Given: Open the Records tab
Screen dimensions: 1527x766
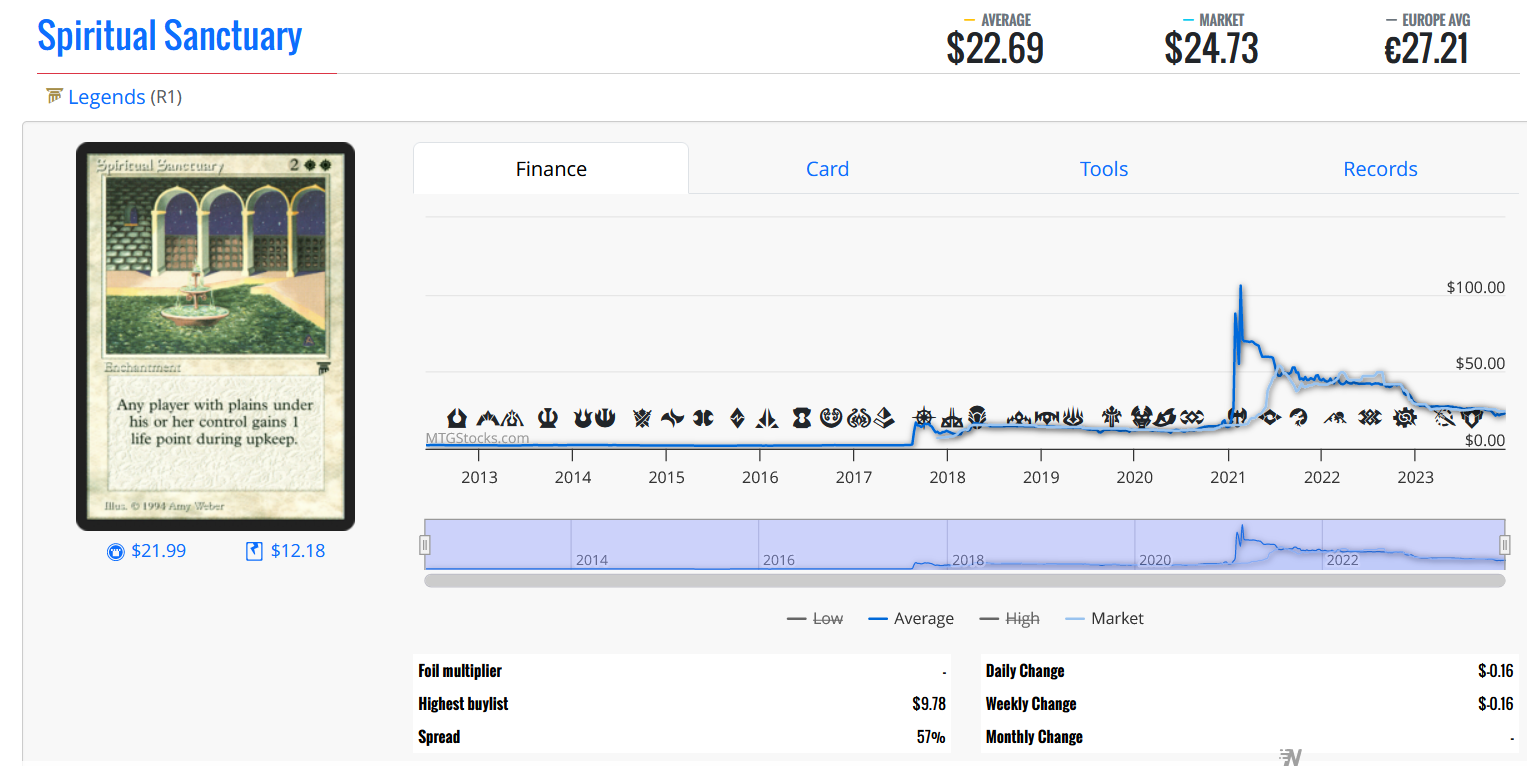Looking at the screenshot, I should pos(1380,168).
